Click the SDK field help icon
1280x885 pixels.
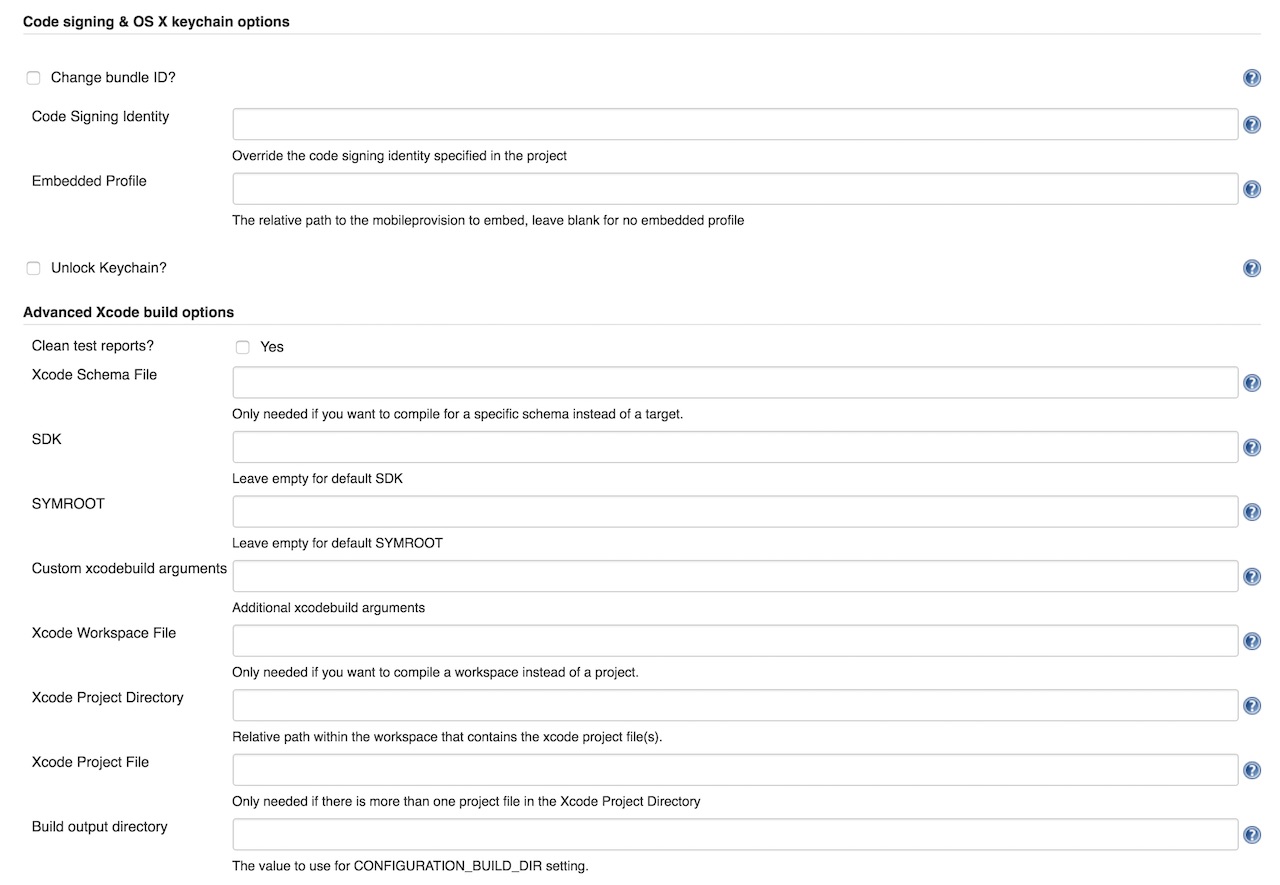tap(1251, 448)
